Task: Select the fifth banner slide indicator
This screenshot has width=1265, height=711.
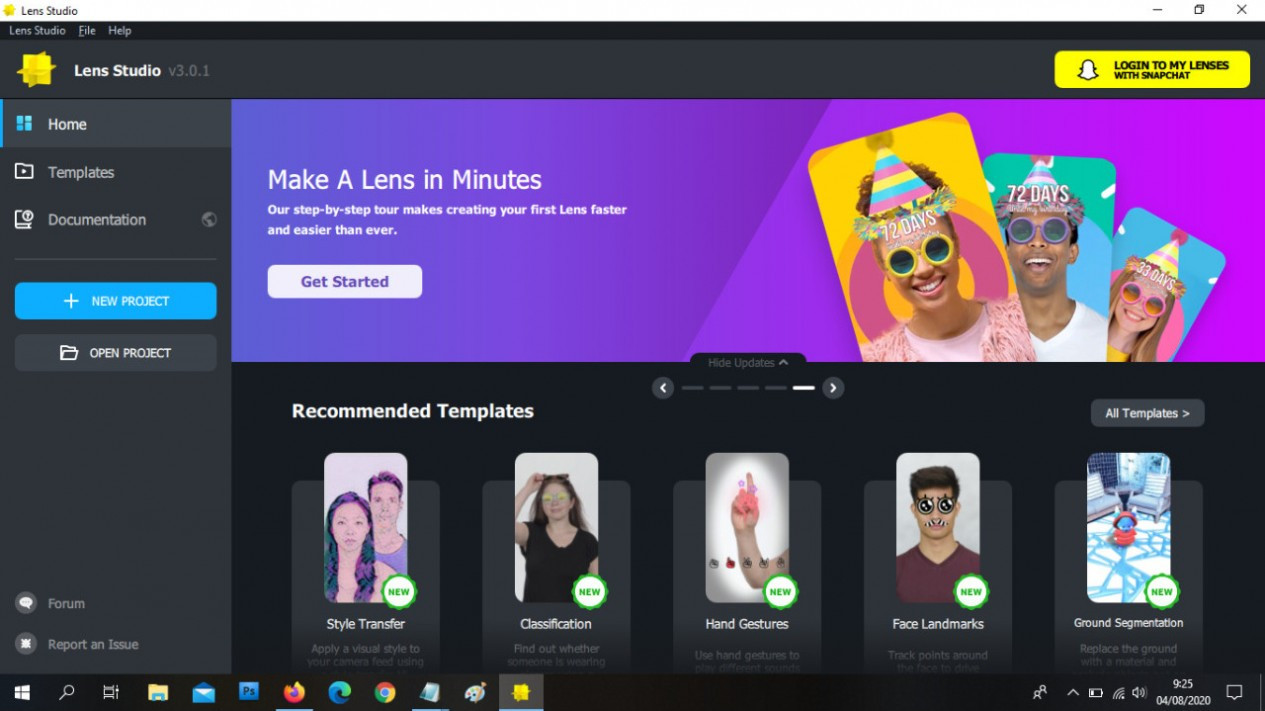Action: [804, 388]
